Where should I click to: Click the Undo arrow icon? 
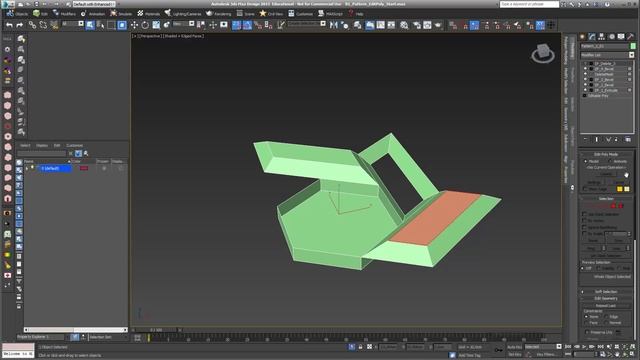click(9, 25)
